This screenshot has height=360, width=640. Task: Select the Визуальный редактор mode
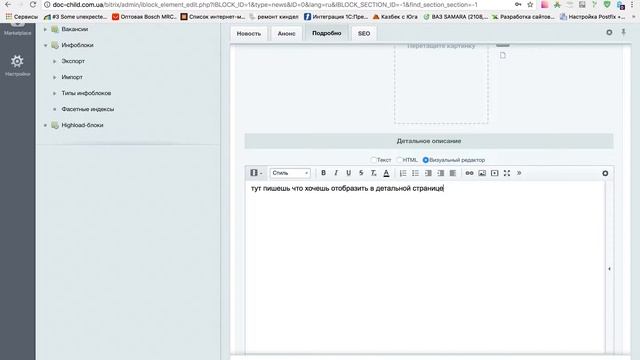454,160
